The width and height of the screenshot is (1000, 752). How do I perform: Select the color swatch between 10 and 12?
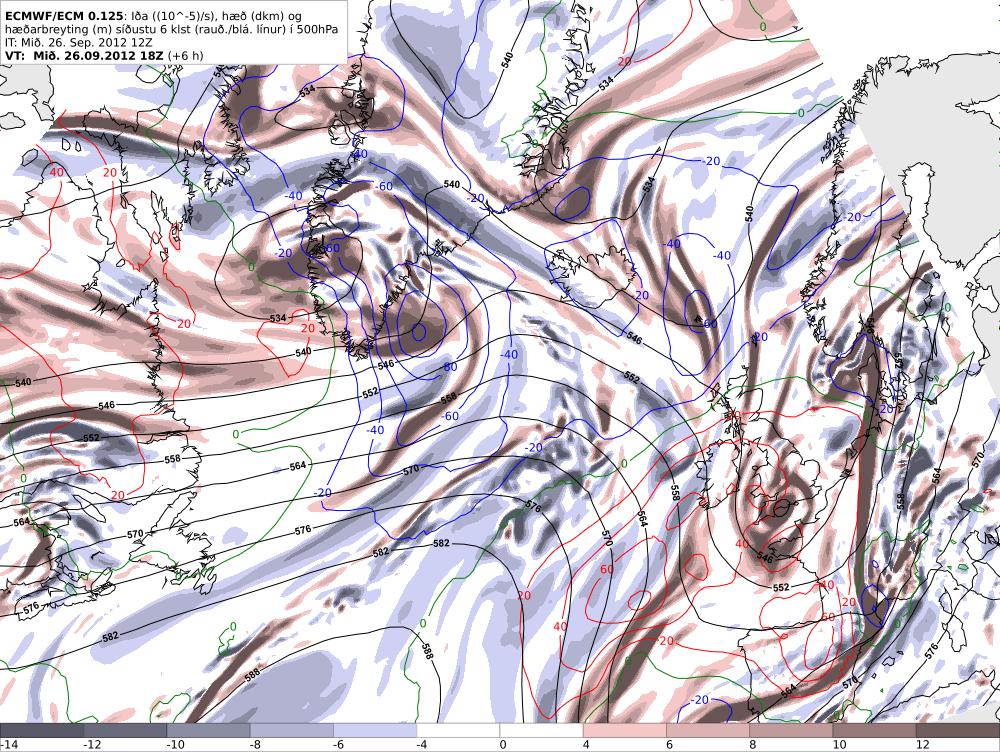pos(874,730)
